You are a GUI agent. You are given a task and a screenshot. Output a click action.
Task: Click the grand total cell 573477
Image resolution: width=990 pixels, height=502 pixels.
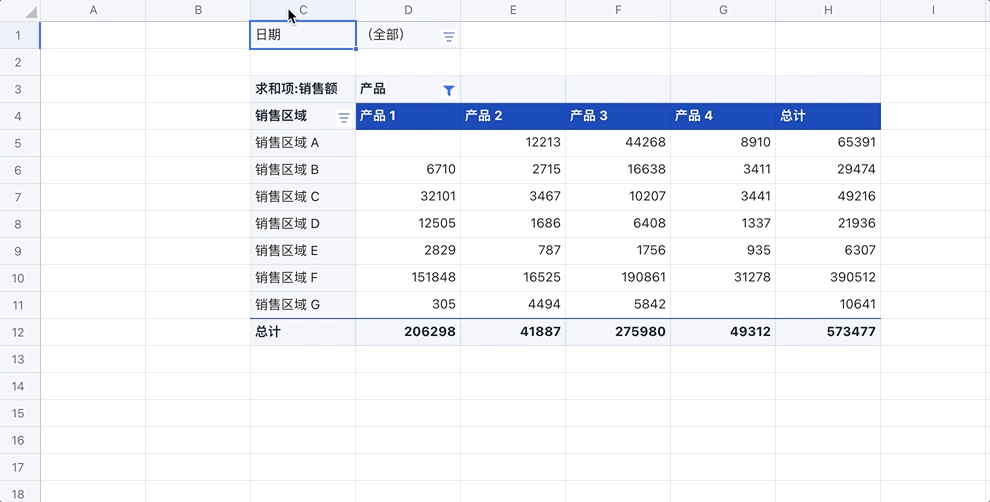[x=828, y=332]
